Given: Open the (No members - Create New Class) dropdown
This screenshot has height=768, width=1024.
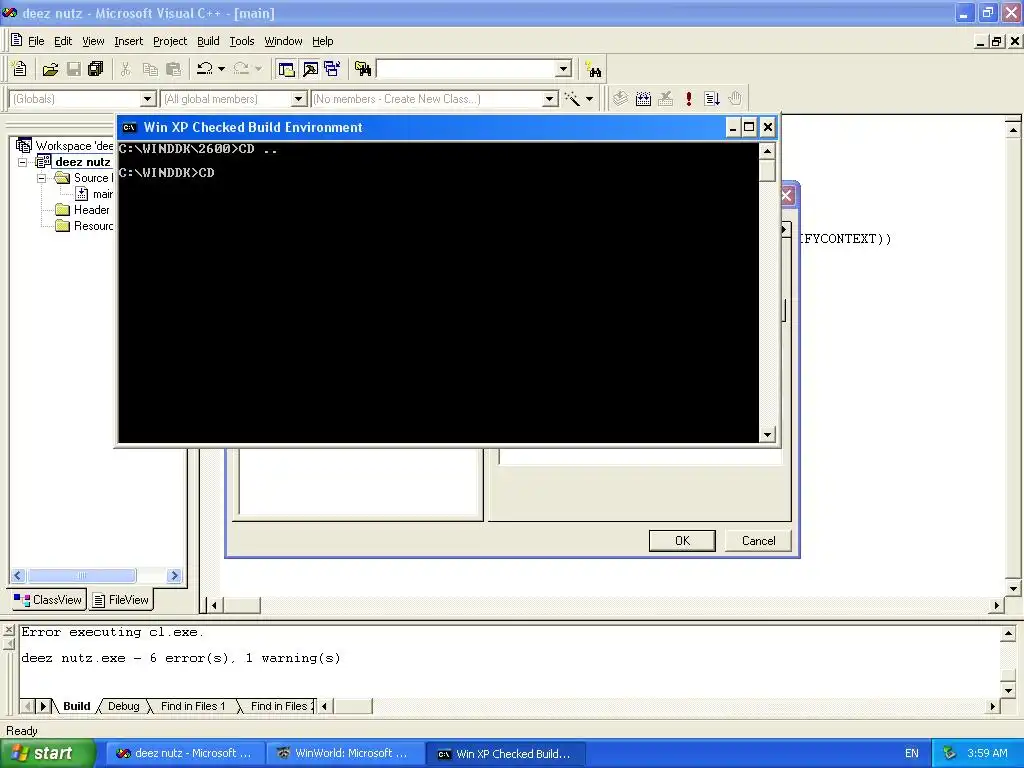Looking at the screenshot, I should pyautogui.click(x=550, y=99).
